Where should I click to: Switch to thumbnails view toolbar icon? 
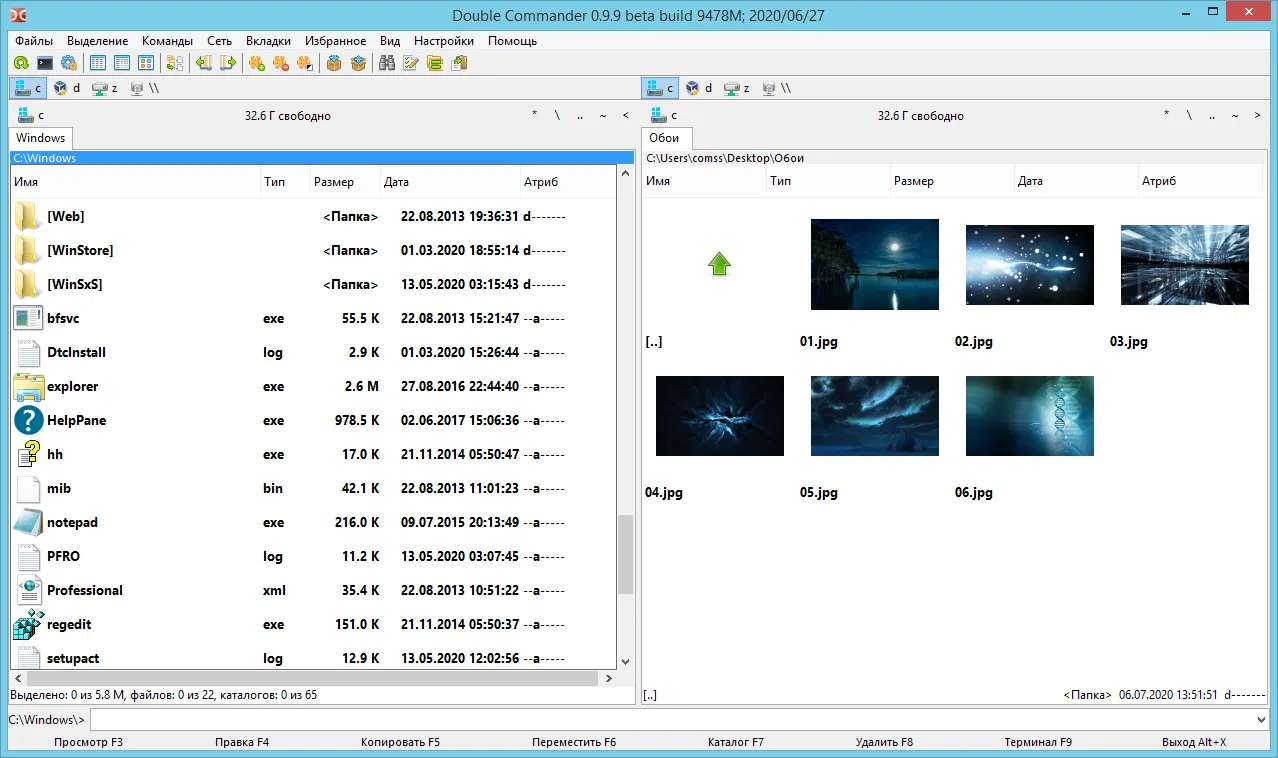pos(146,63)
